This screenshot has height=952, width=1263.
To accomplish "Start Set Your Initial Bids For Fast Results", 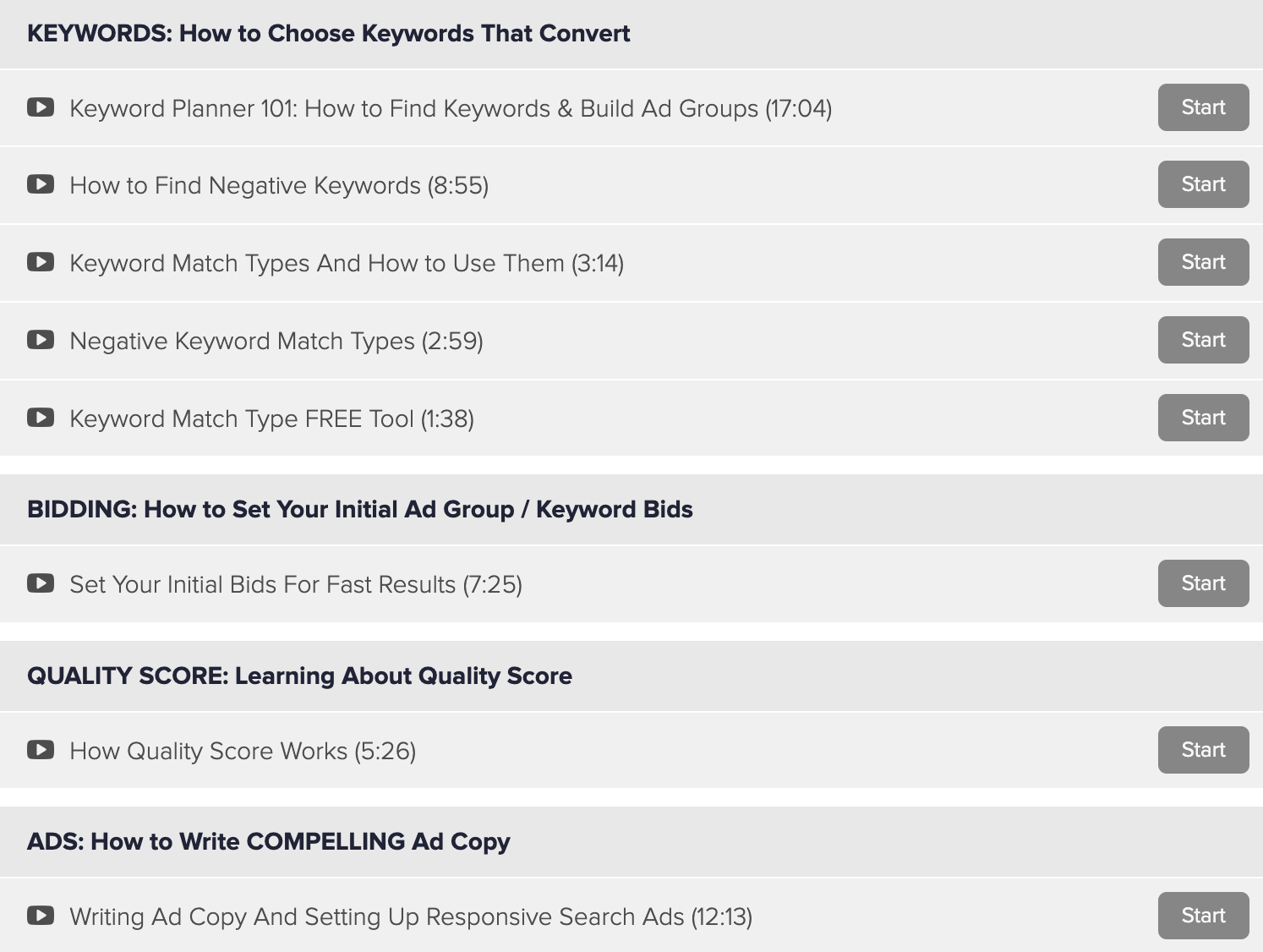I will (1203, 583).
